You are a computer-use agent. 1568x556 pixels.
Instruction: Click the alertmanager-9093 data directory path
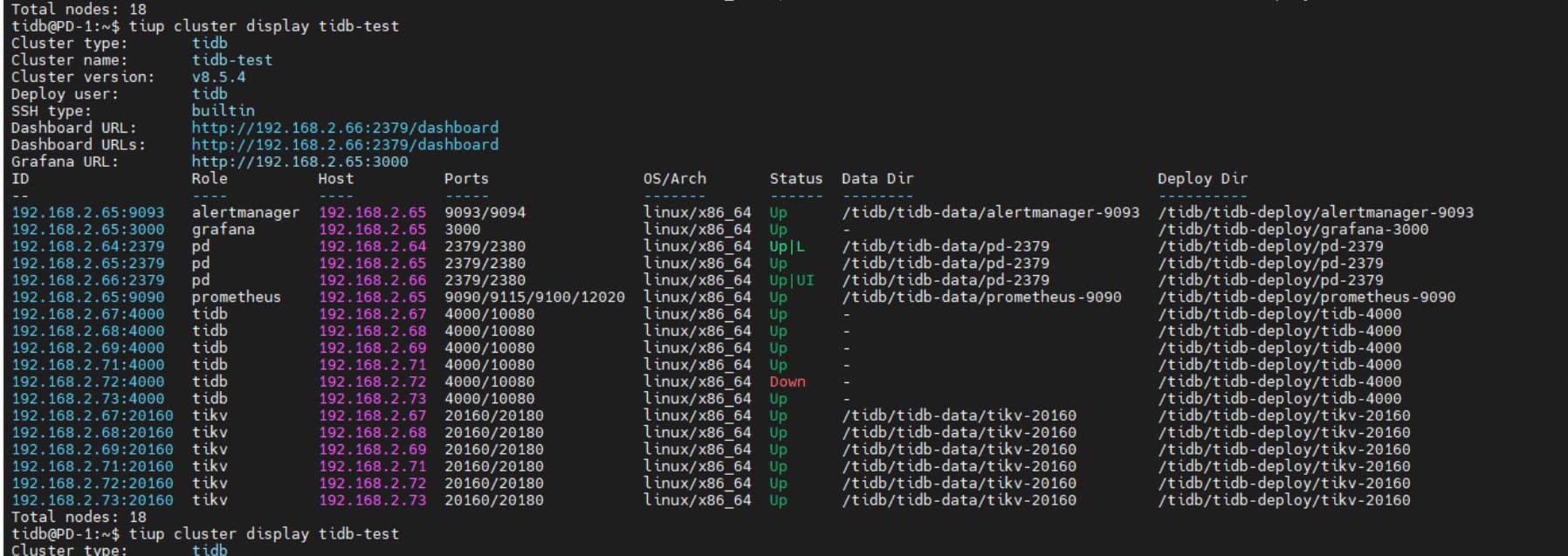pos(990,212)
